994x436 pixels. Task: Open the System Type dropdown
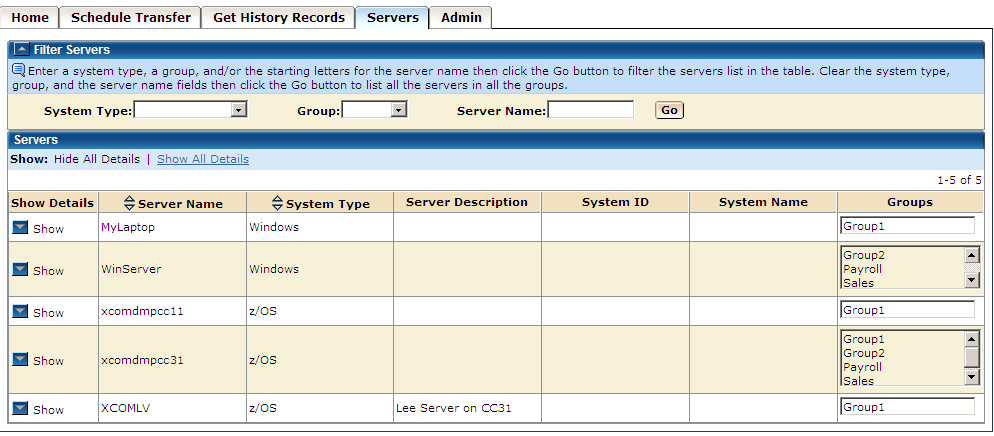239,110
